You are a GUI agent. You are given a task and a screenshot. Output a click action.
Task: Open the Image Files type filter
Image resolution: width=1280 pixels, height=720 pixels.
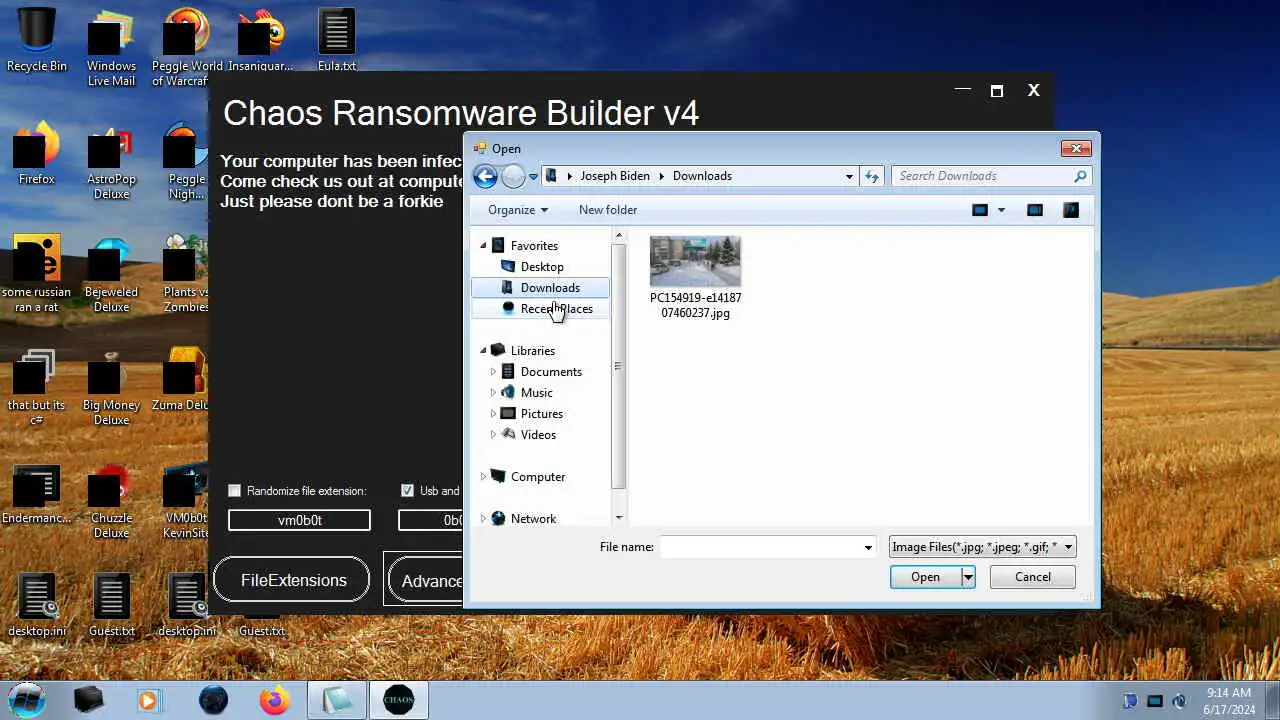click(x=982, y=547)
